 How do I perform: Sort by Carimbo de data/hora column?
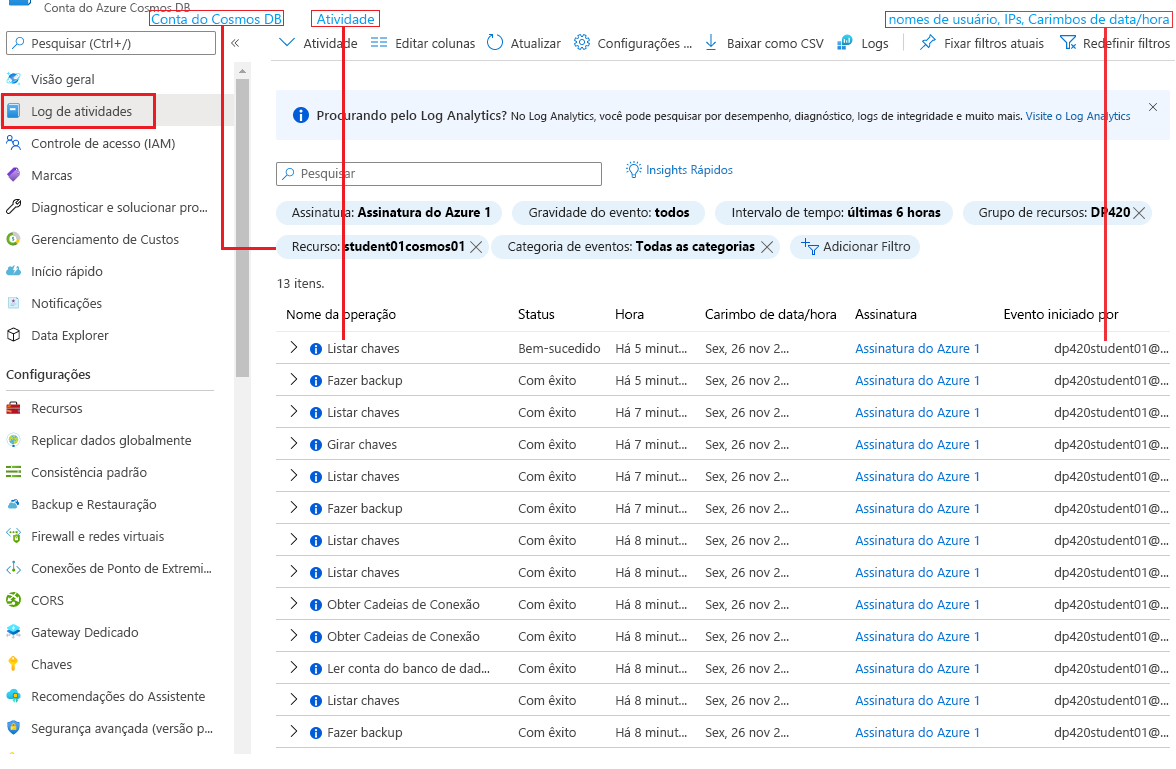pyautogui.click(x=770, y=314)
